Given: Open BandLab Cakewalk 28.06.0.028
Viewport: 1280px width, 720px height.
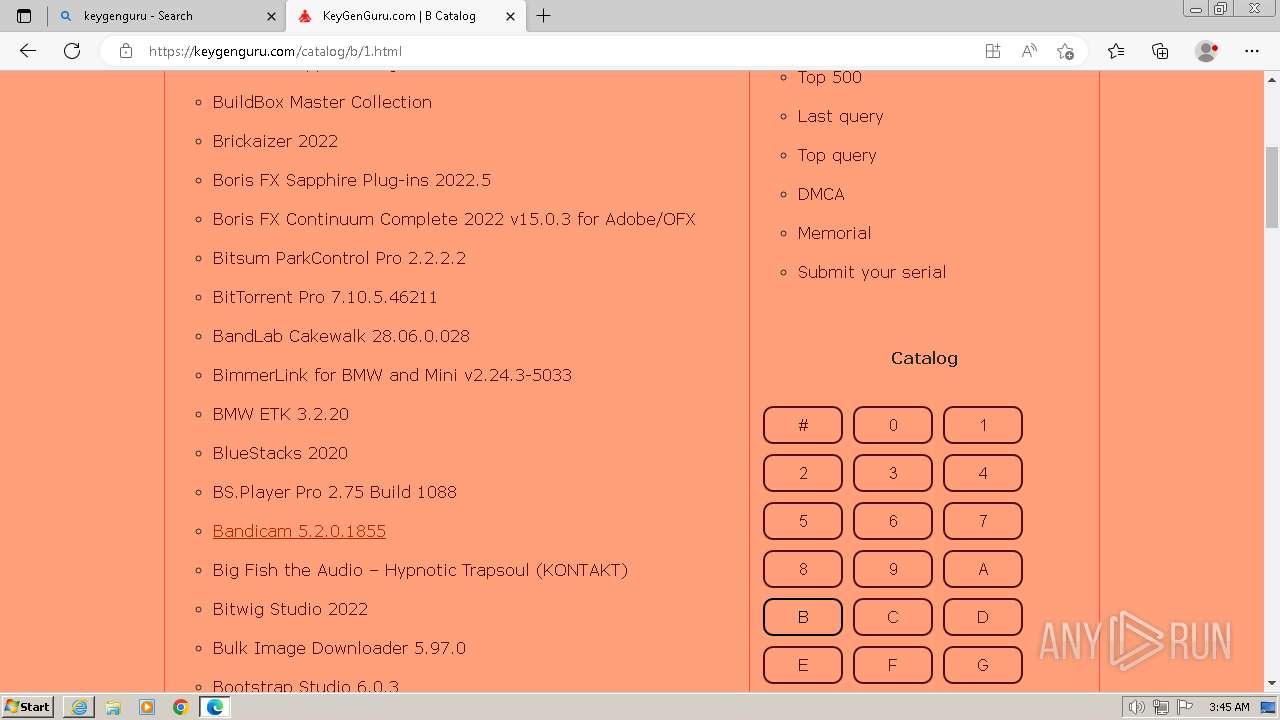Looking at the screenshot, I should click(x=341, y=336).
